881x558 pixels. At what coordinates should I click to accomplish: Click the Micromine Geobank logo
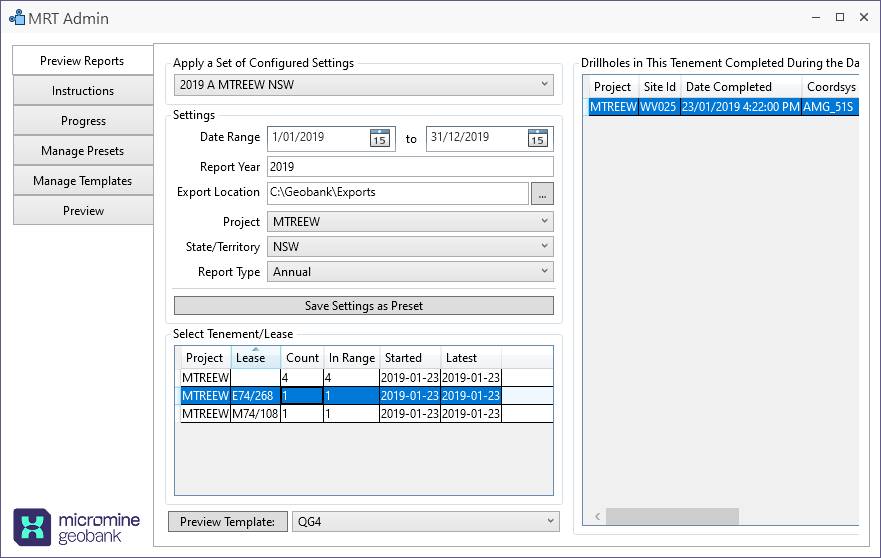coord(70,526)
